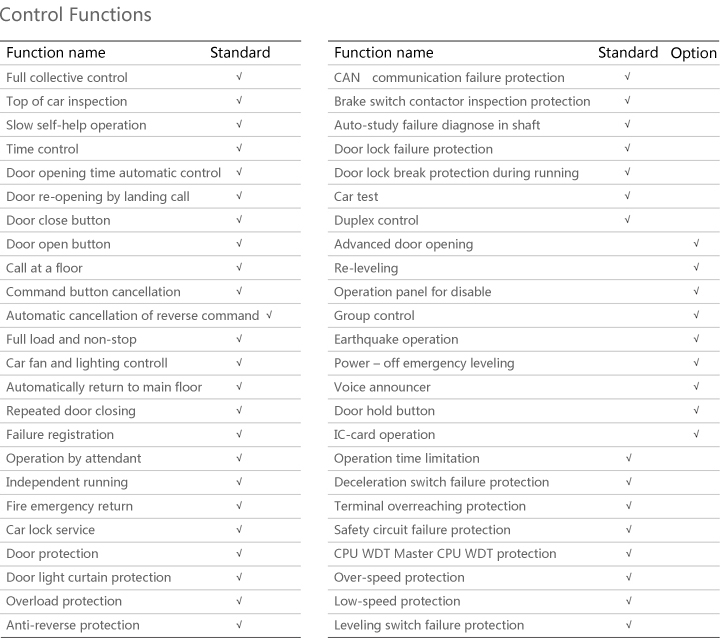Click the Car lock service text
Screen dimensions: 720x638
click(51, 530)
